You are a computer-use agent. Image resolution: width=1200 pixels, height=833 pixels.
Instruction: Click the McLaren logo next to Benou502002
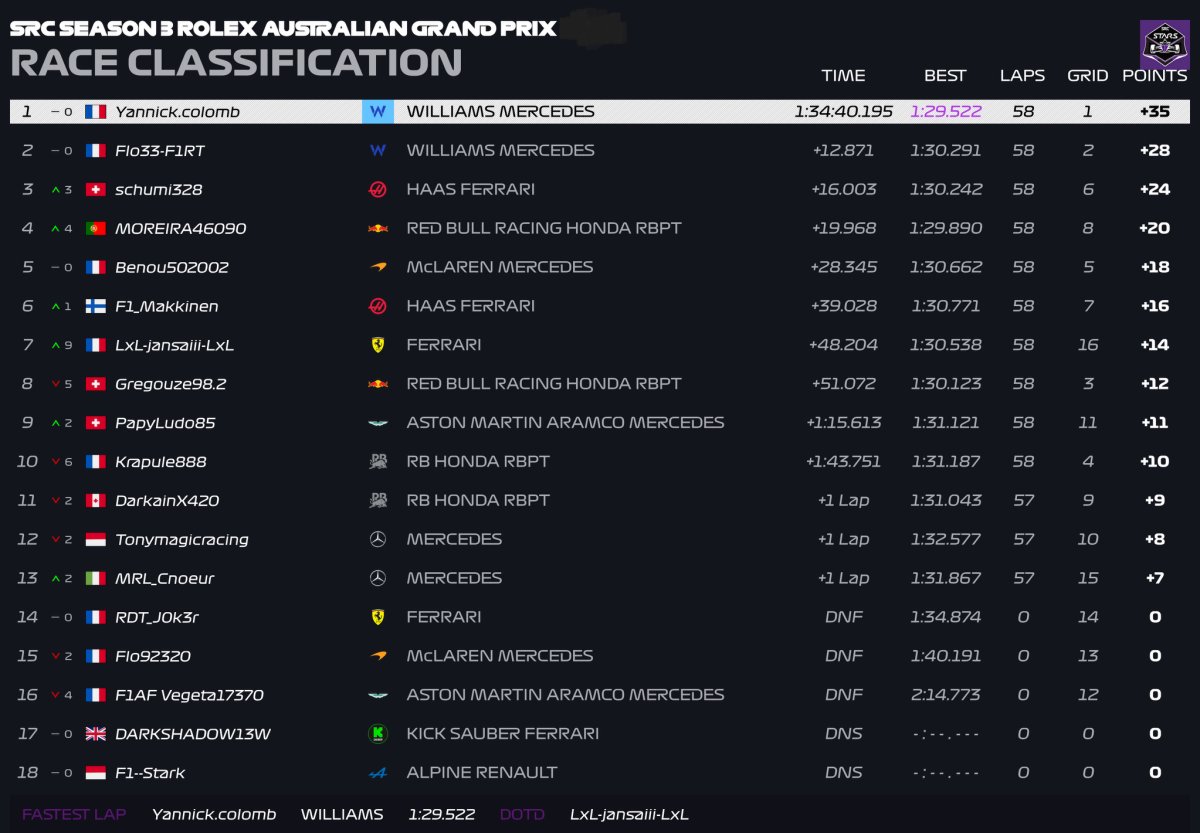point(377,267)
